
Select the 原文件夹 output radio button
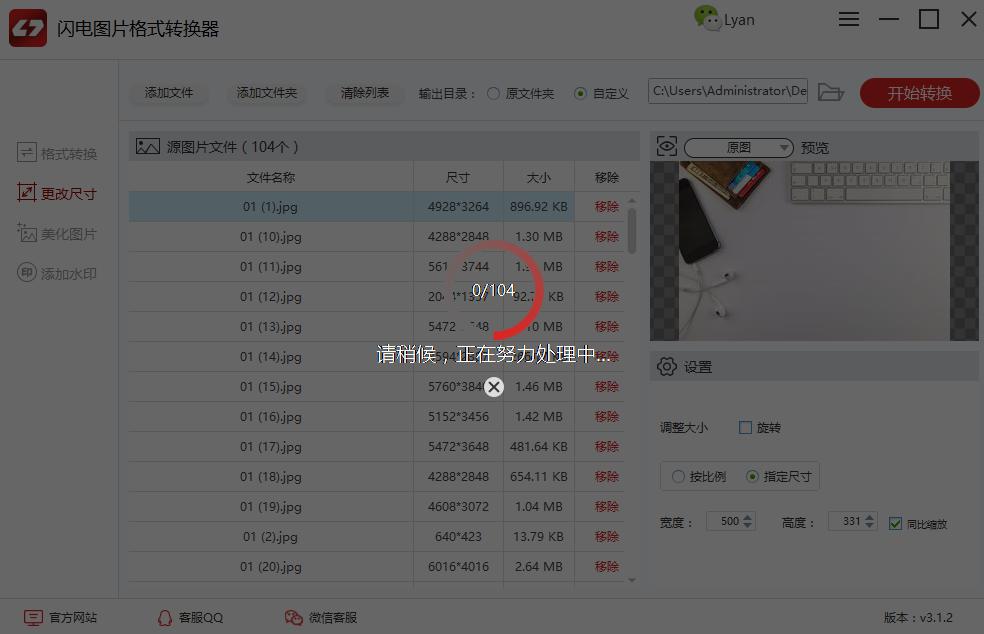(493, 93)
